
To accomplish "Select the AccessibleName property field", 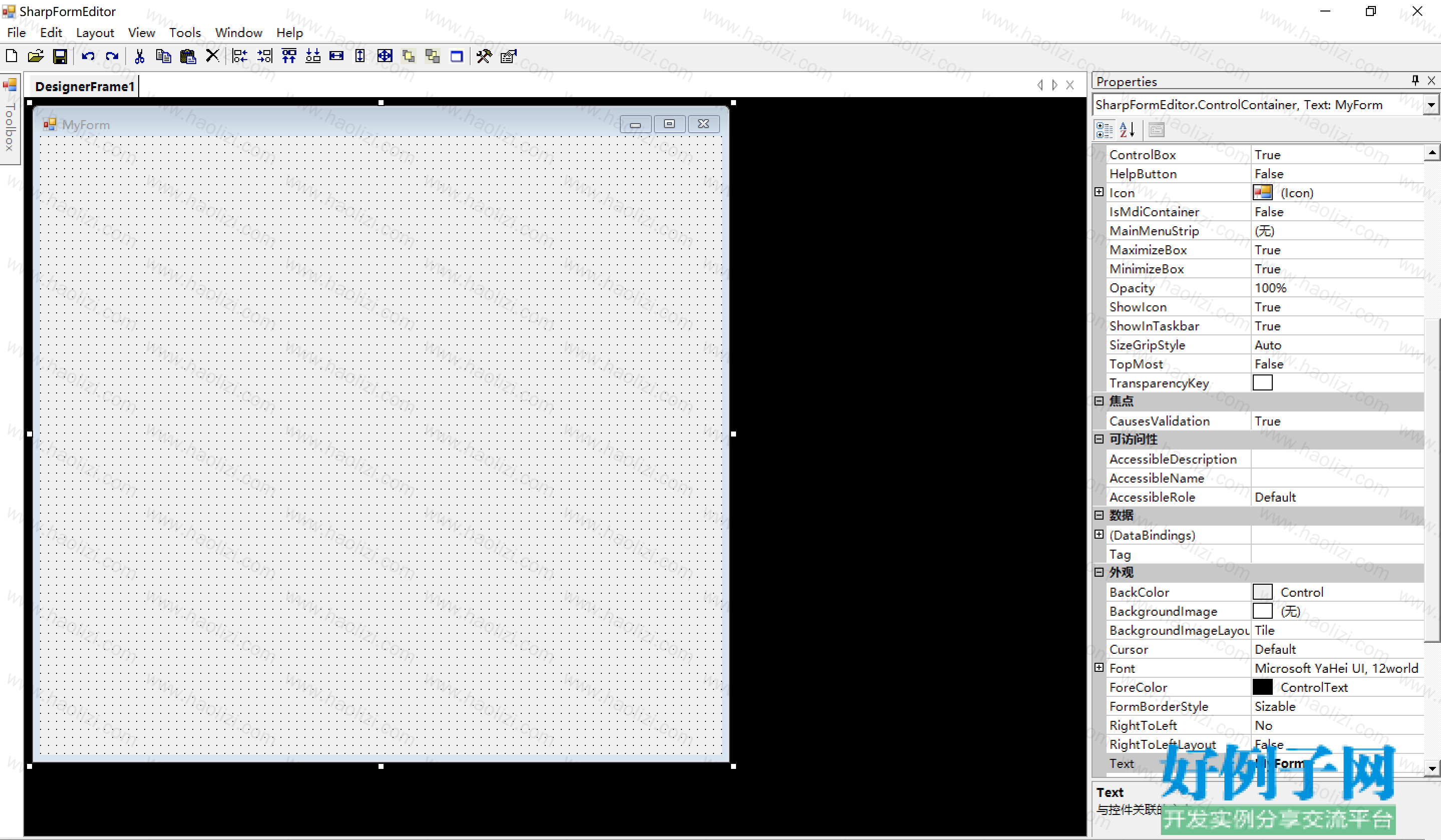I will pos(1337,478).
